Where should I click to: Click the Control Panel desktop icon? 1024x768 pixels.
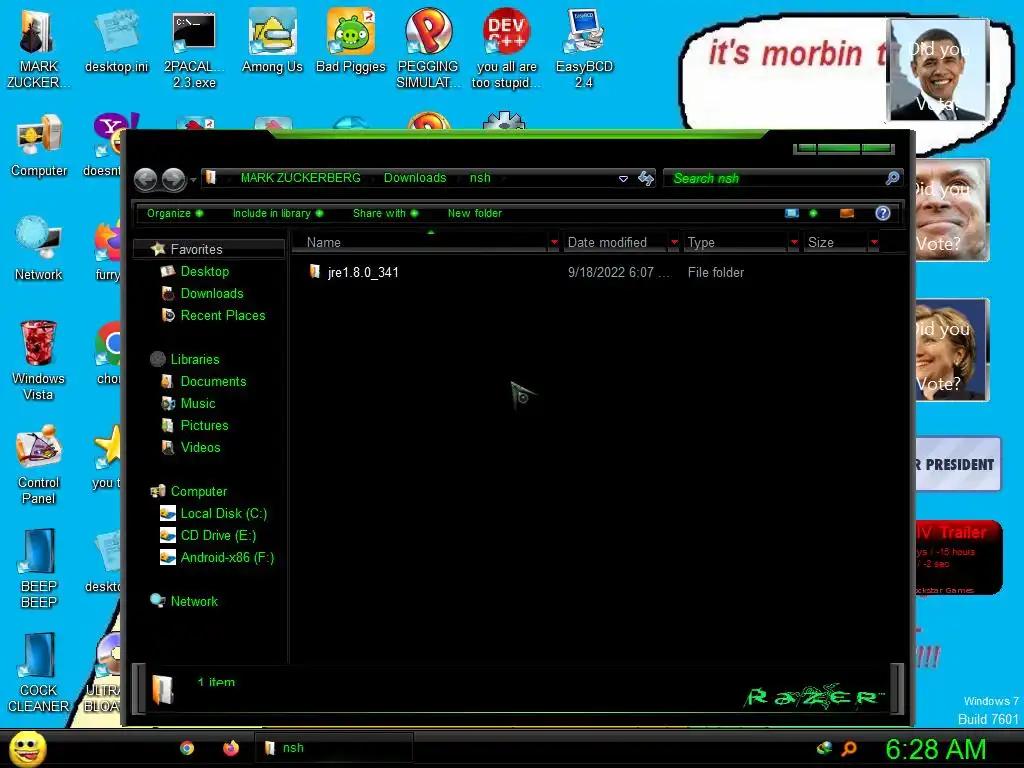pyautogui.click(x=39, y=465)
